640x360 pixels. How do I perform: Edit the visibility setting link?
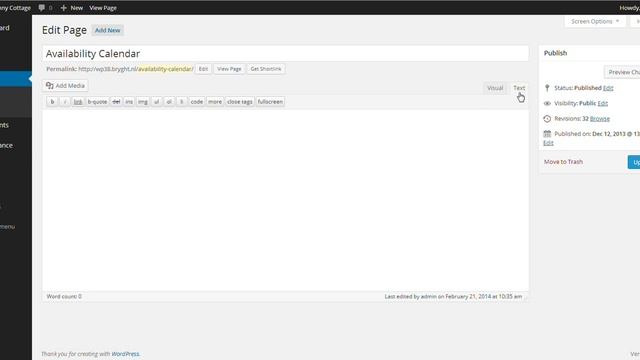point(602,103)
